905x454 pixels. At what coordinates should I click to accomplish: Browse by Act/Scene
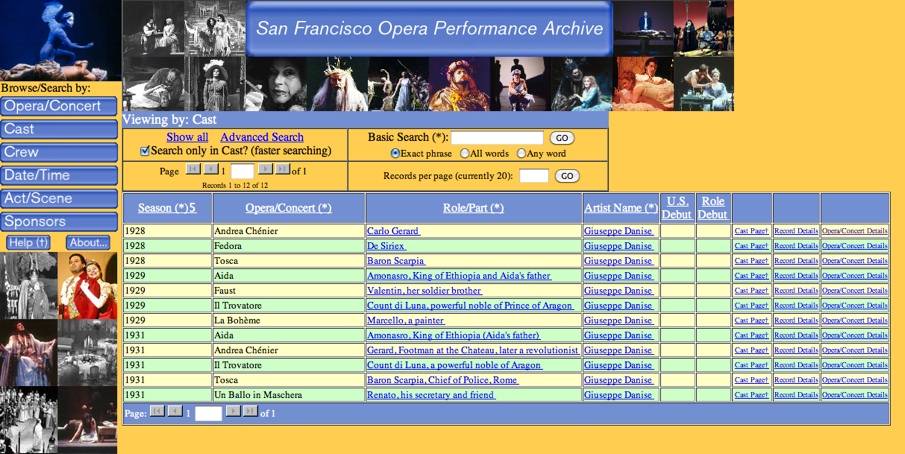click(58, 198)
